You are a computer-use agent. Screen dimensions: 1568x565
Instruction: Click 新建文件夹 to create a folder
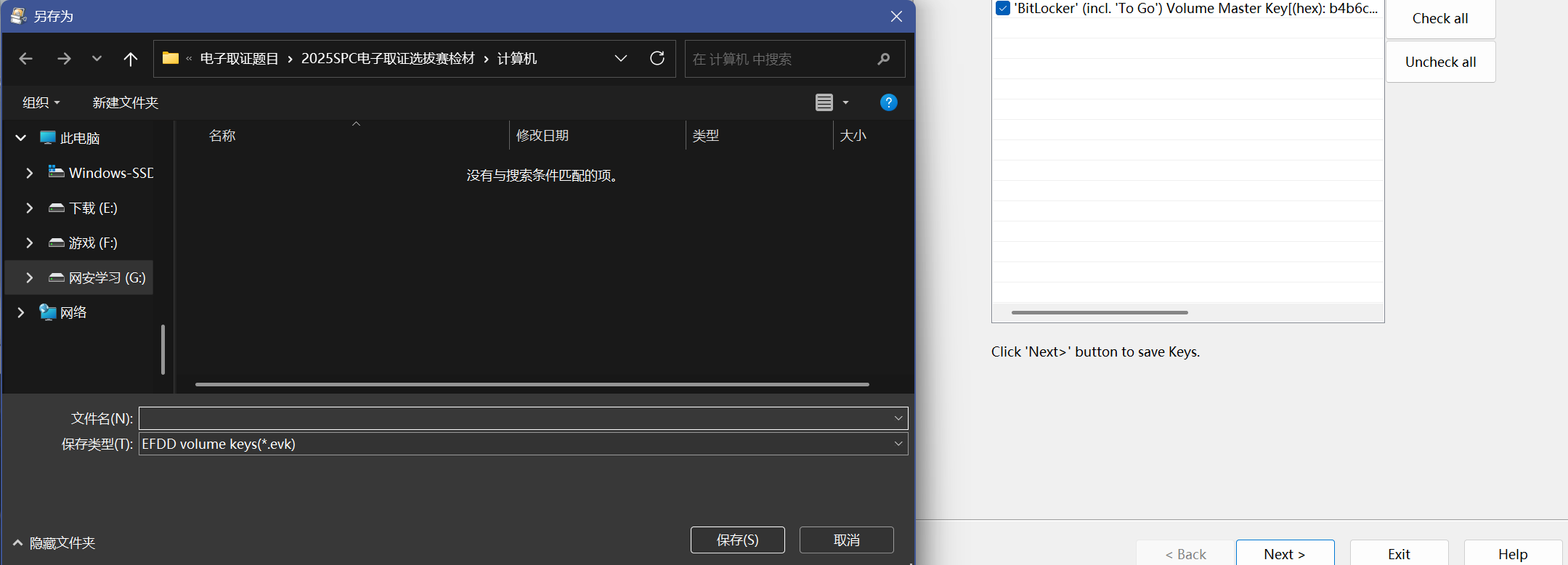point(125,102)
